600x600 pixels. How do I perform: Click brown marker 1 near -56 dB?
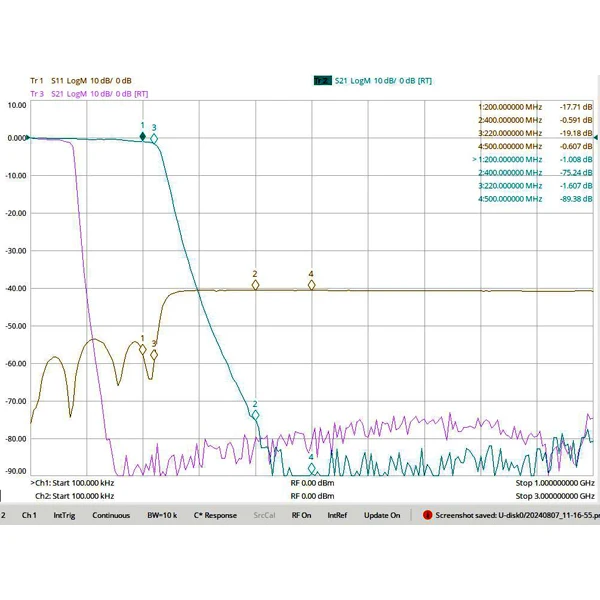tap(143, 350)
